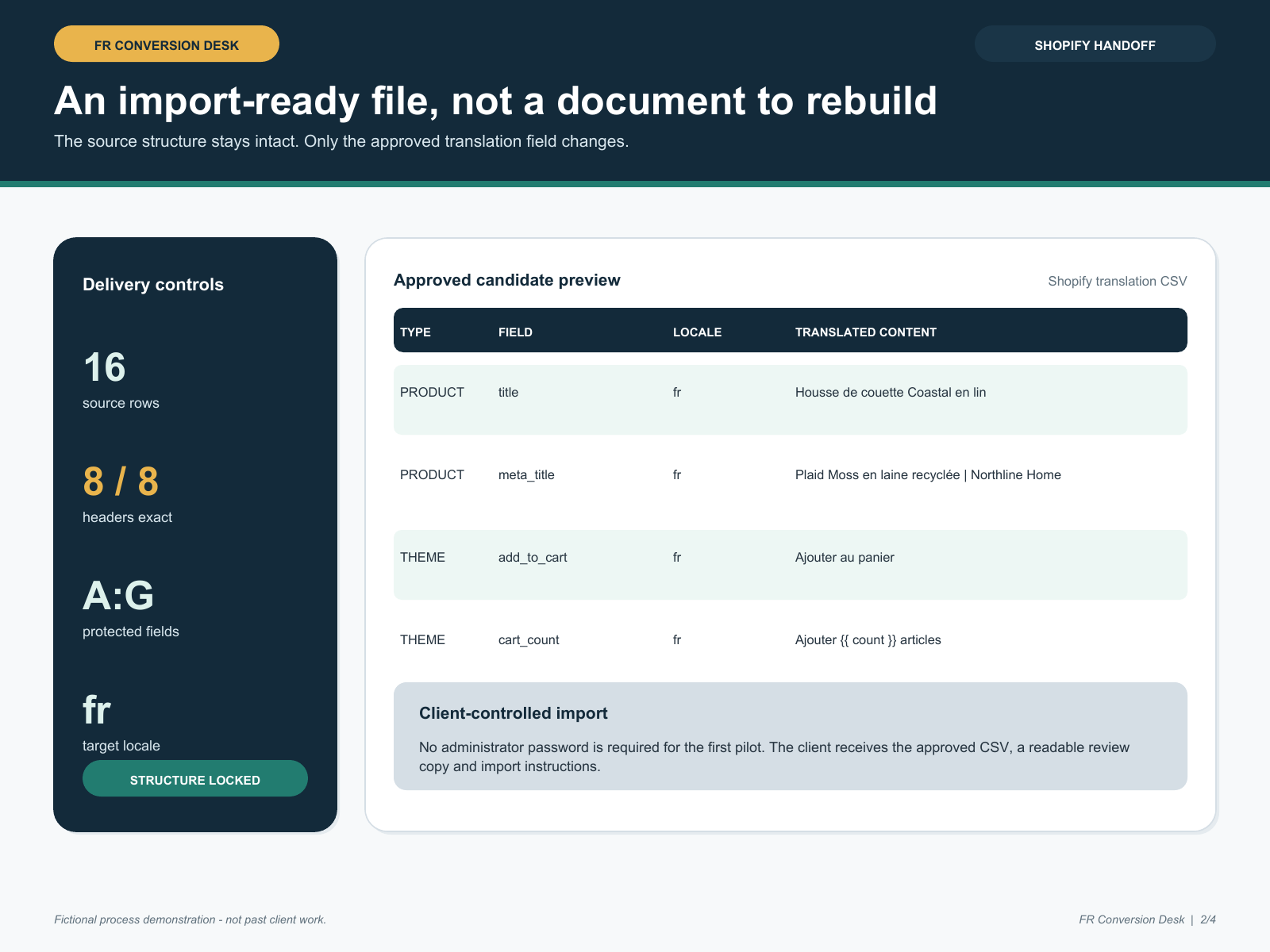Click the fr locale in the cart_count row

677,639
